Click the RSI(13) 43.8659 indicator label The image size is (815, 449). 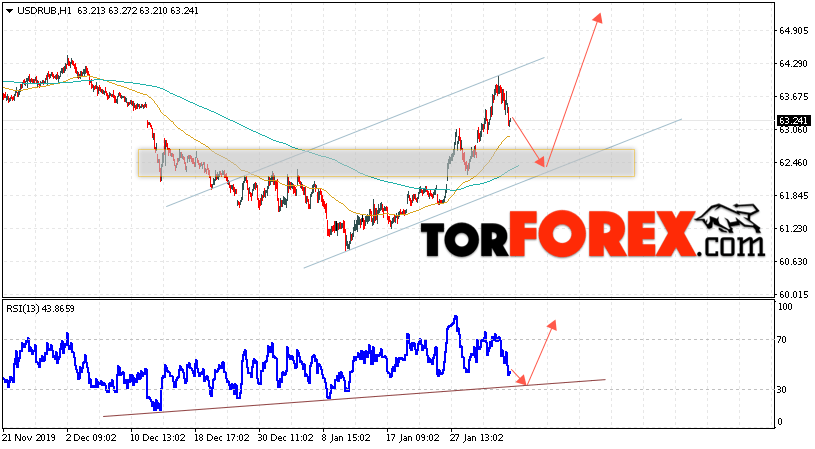point(40,309)
